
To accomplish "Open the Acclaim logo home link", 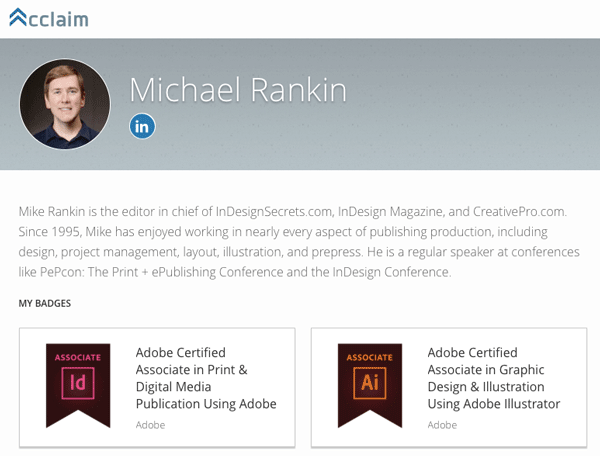I will click(x=49, y=18).
